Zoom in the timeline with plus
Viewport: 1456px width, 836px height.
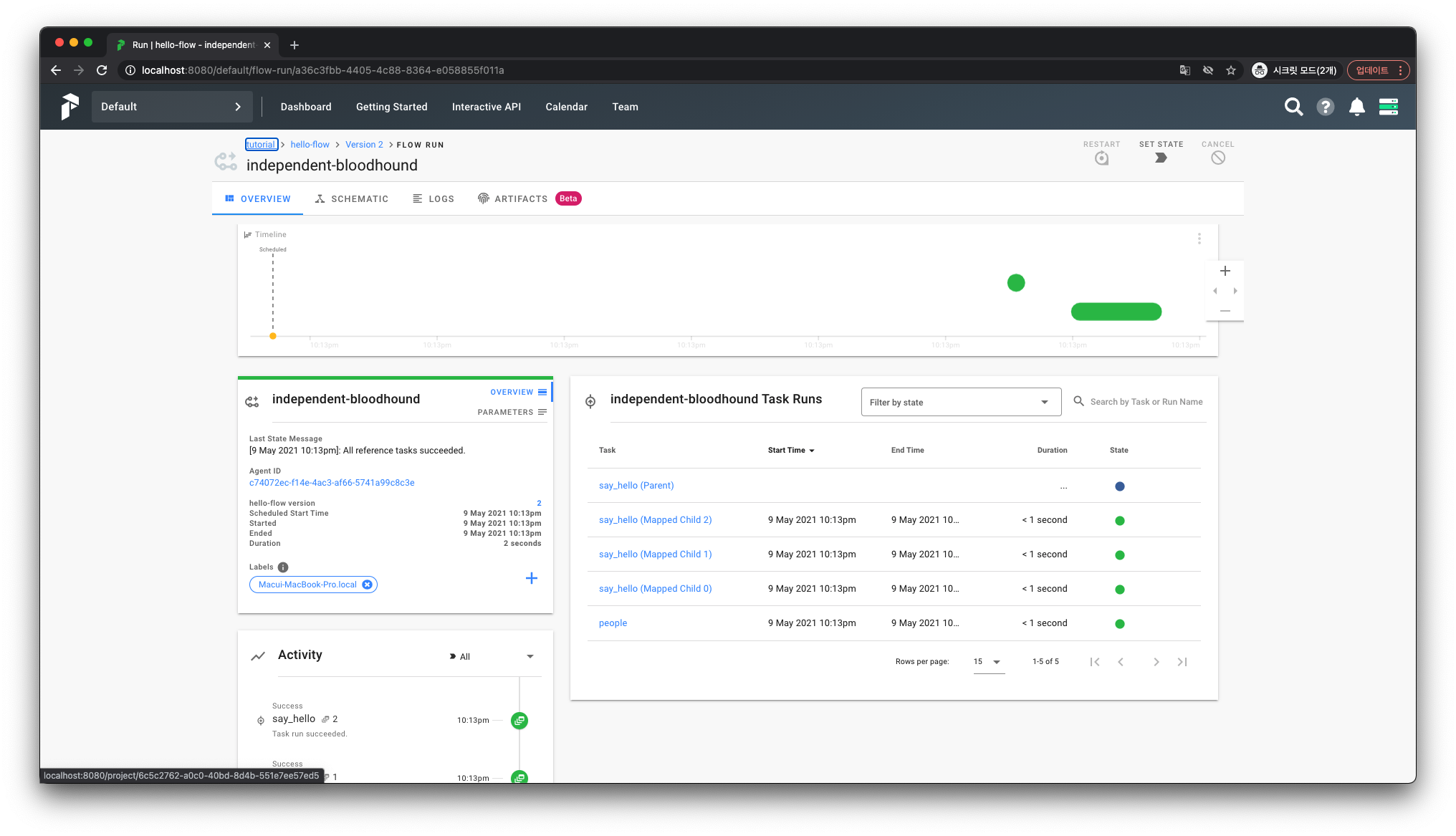[x=1225, y=271]
